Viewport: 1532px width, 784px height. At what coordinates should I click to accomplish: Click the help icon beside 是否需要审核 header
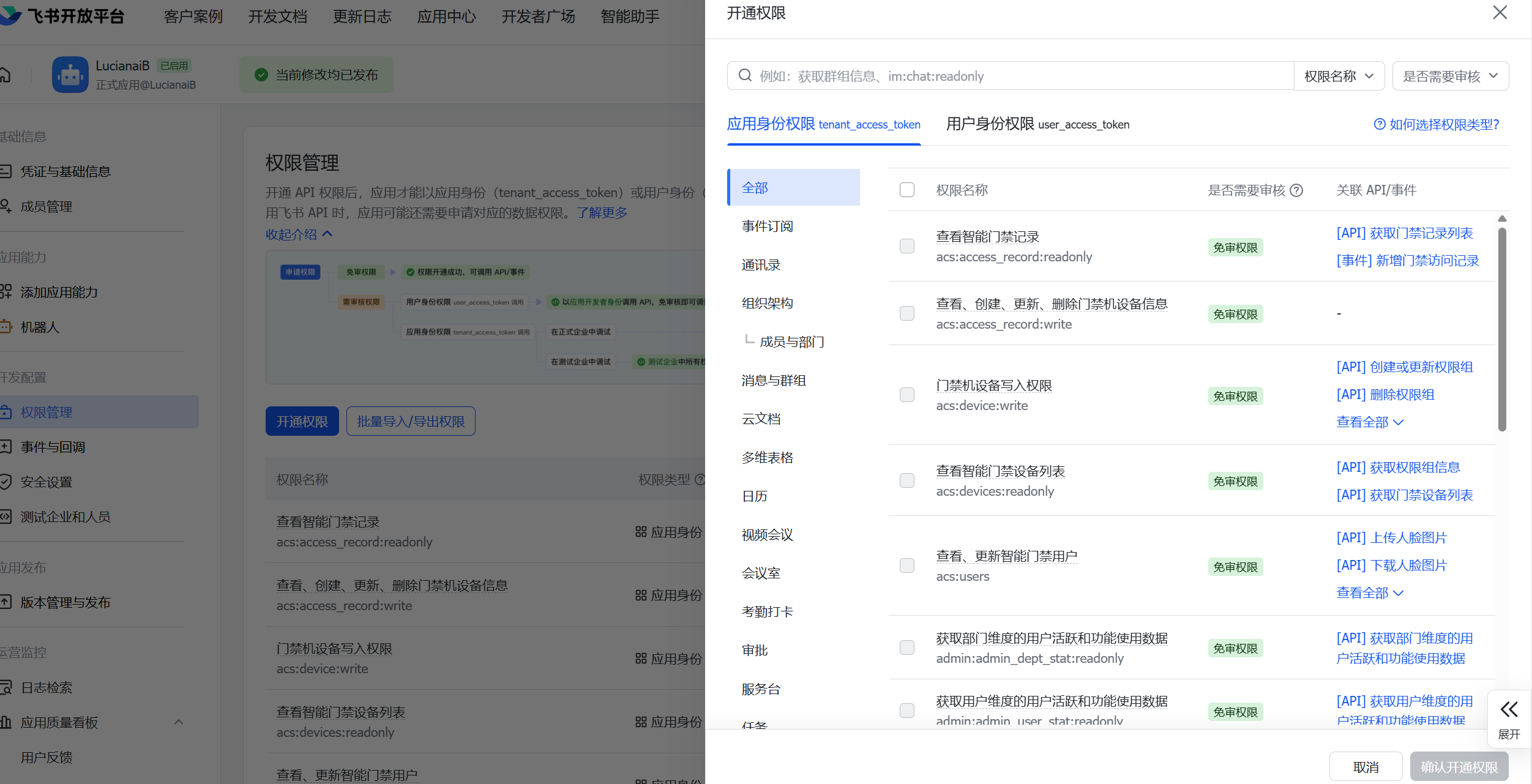tap(1296, 190)
